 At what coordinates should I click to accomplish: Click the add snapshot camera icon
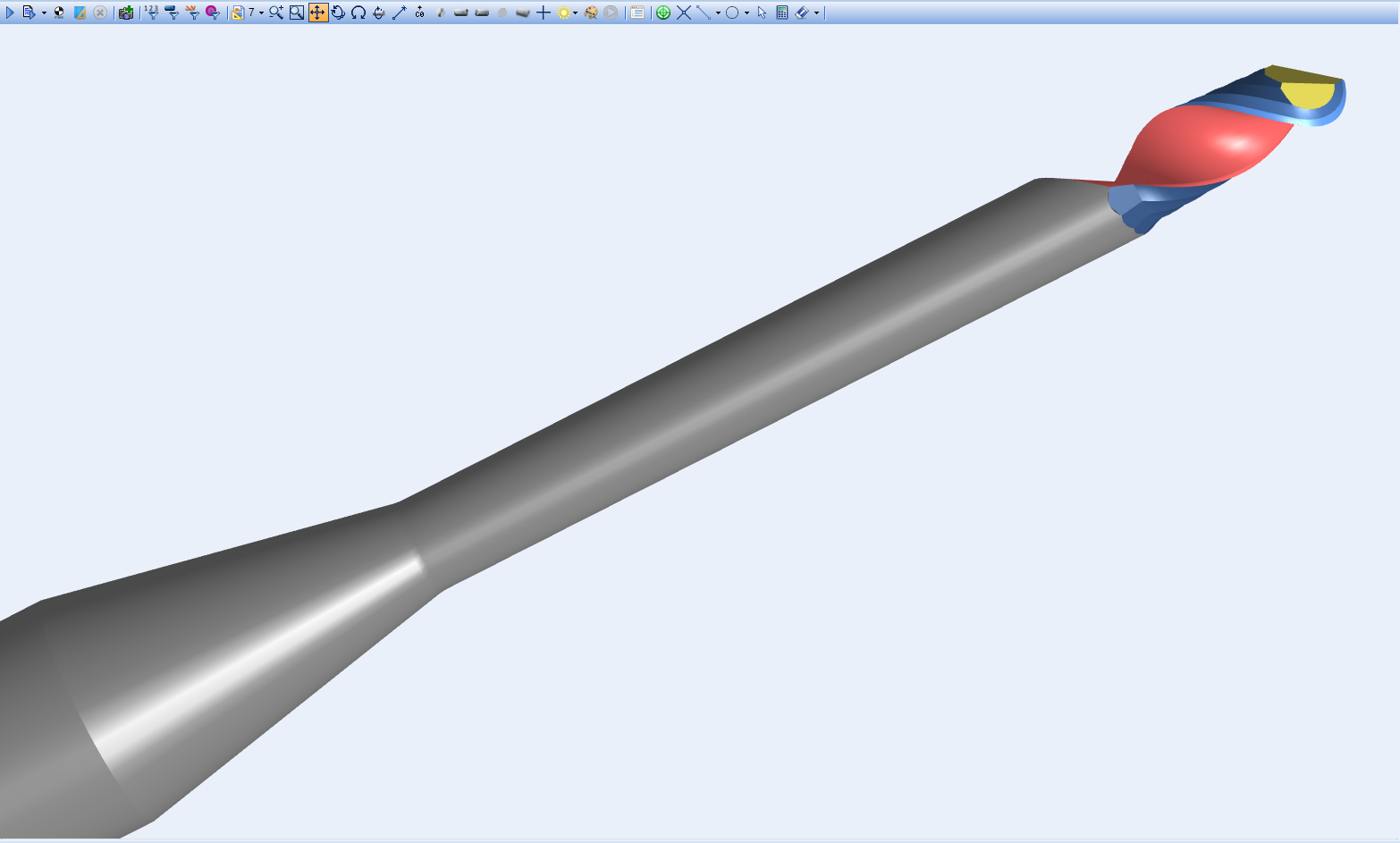tap(126, 13)
